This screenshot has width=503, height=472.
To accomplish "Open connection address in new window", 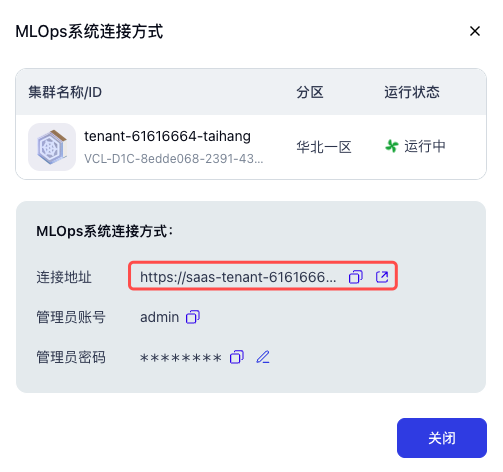I will [x=382, y=276].
